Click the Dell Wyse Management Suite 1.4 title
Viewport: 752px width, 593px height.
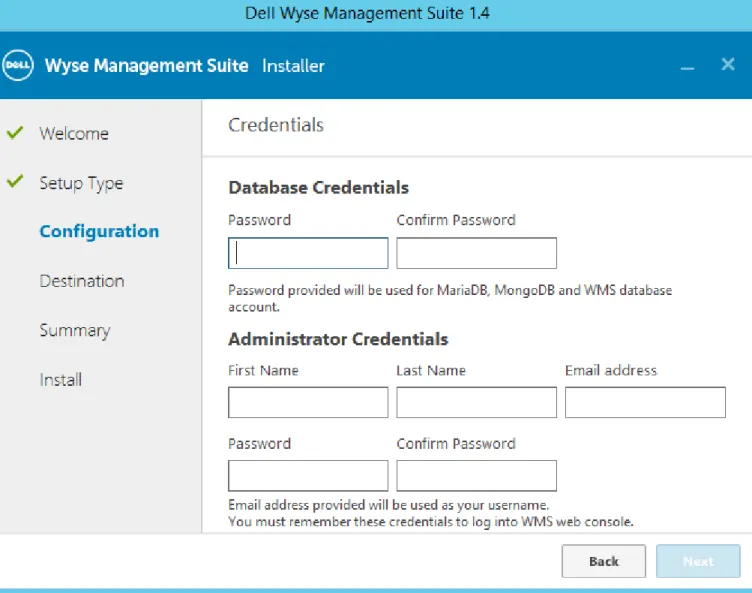(x=367, y=13)
